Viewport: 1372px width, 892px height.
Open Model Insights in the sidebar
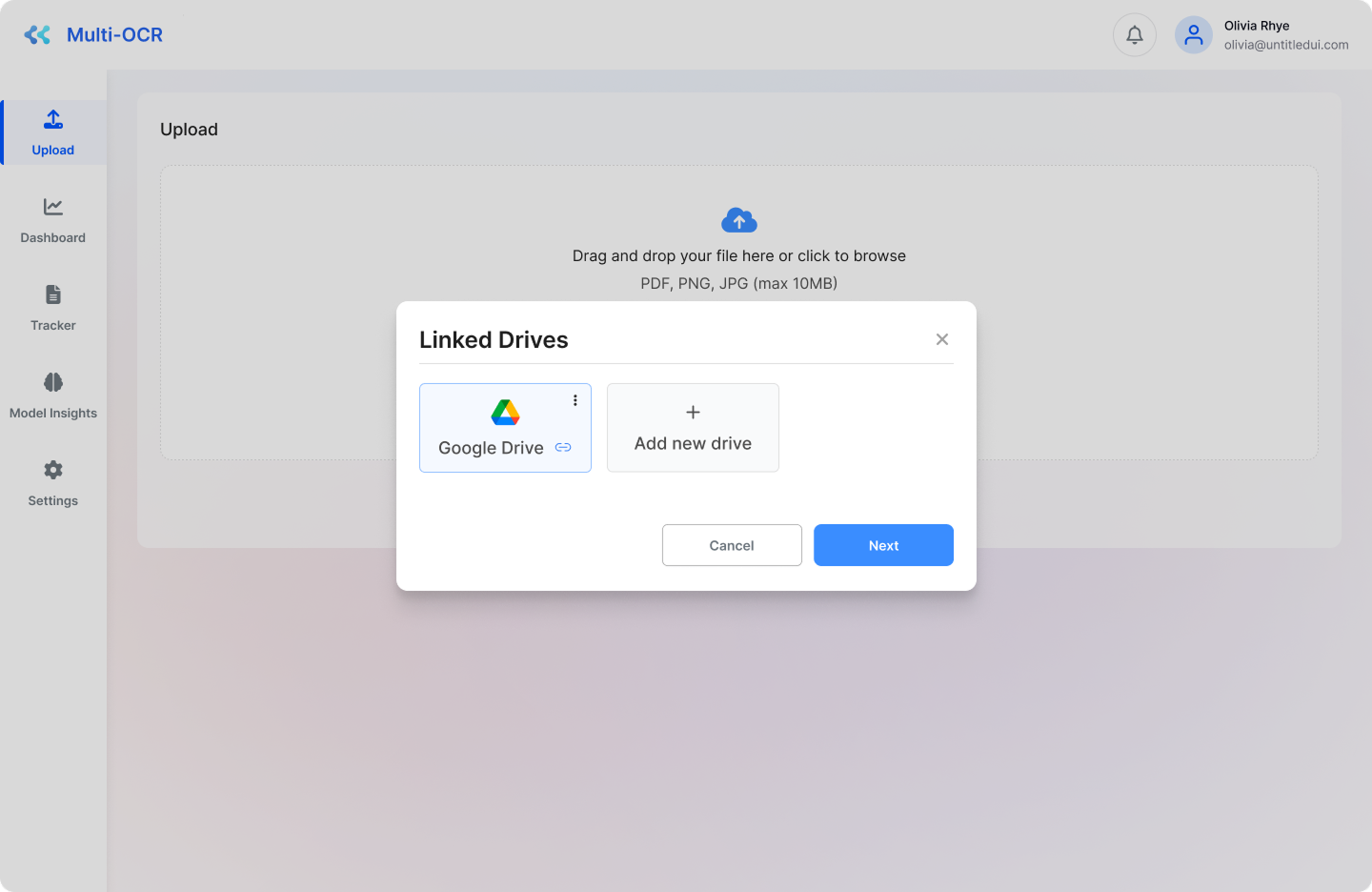point(53,395)
